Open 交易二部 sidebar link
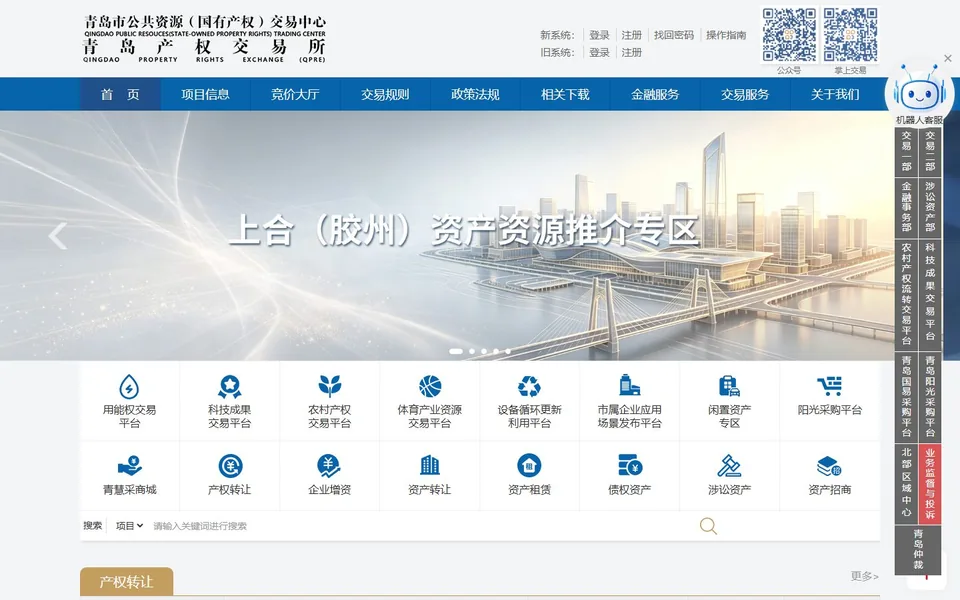Viewport: 960px width, 600px height. point(930,151)
